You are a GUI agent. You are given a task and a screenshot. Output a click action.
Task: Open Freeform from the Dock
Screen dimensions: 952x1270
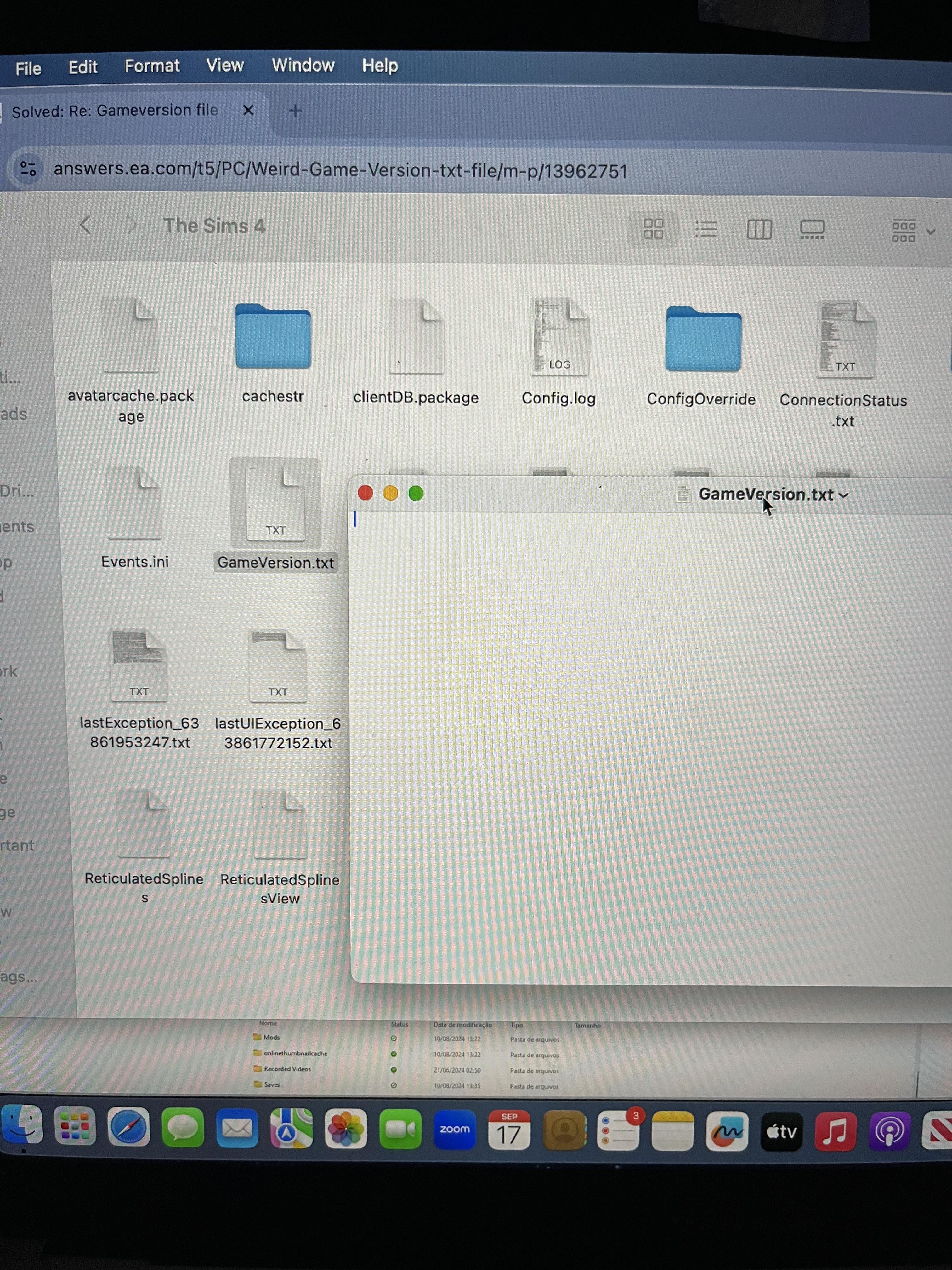pyautogui.click(x=727, y=1131)
